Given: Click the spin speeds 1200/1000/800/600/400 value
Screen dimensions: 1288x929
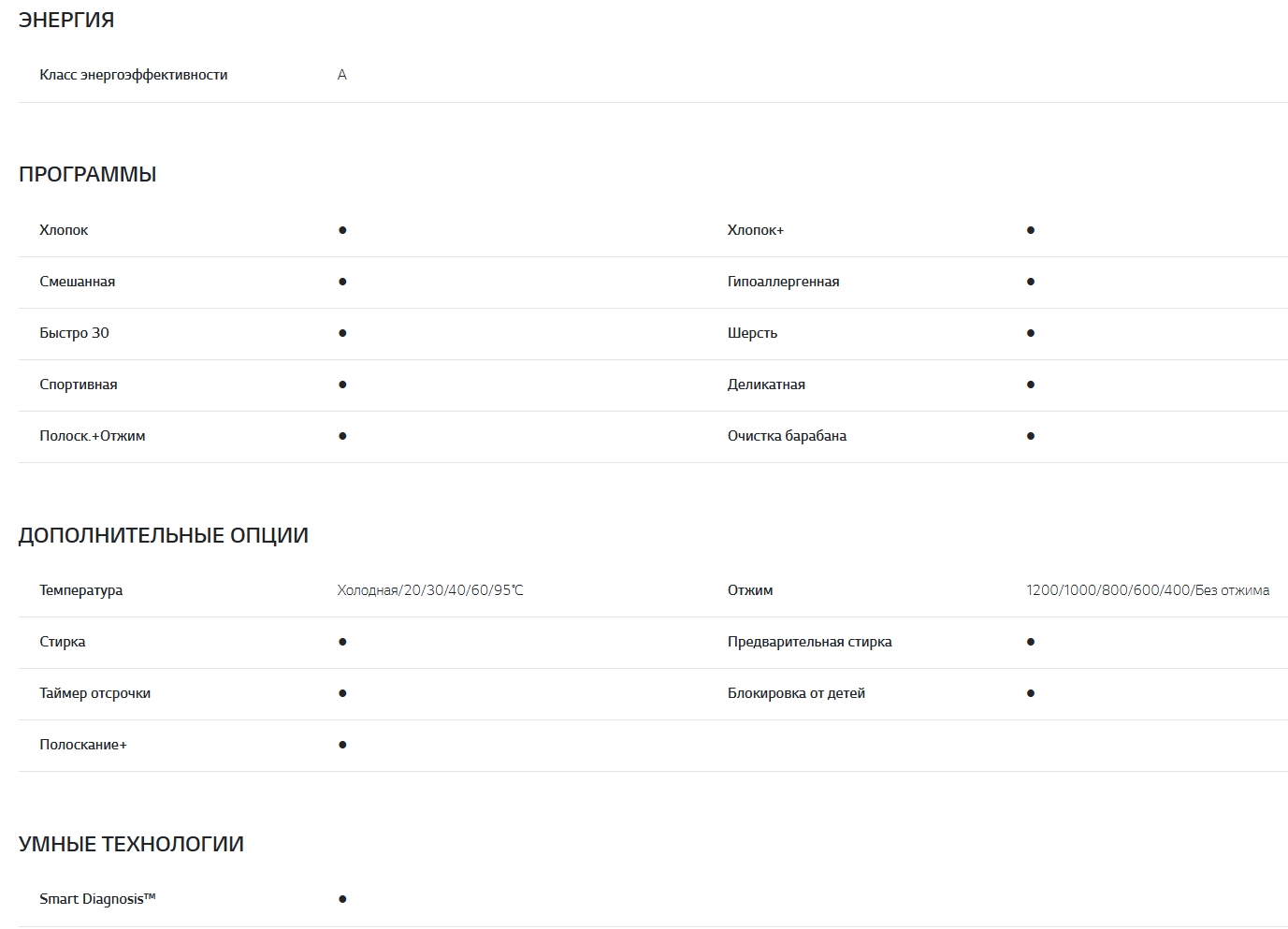Looking at the screenshot, I should point(1148,590).
